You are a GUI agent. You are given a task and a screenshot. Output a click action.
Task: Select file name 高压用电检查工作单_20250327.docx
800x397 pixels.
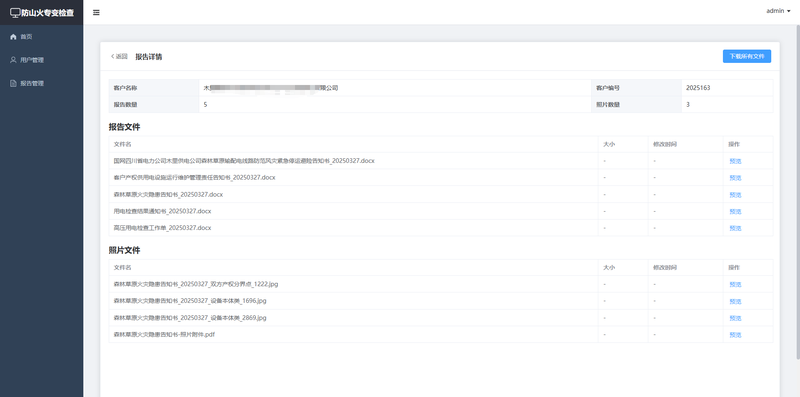[x=162, y=228]
